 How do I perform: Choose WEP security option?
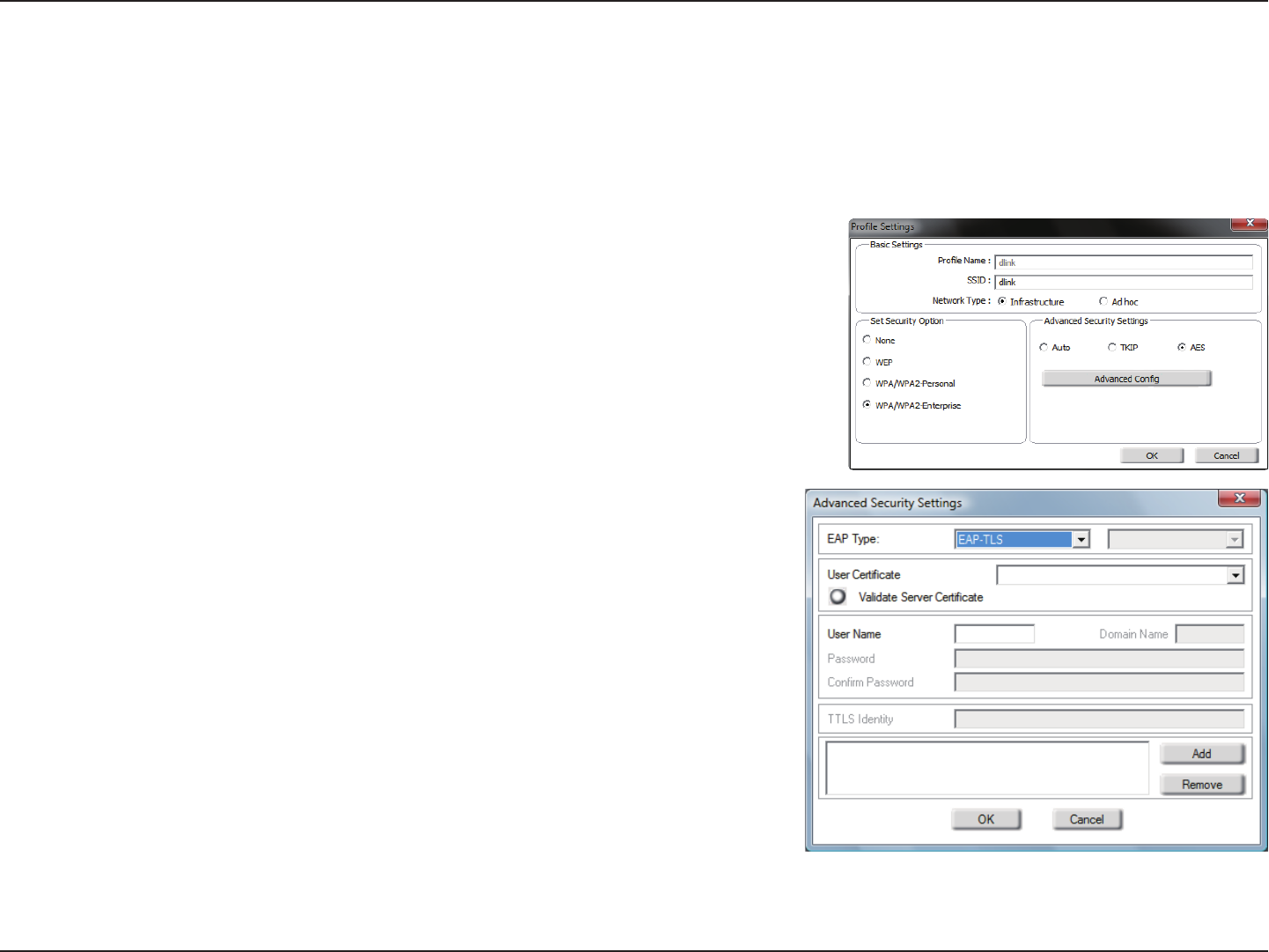pos(867,362)
